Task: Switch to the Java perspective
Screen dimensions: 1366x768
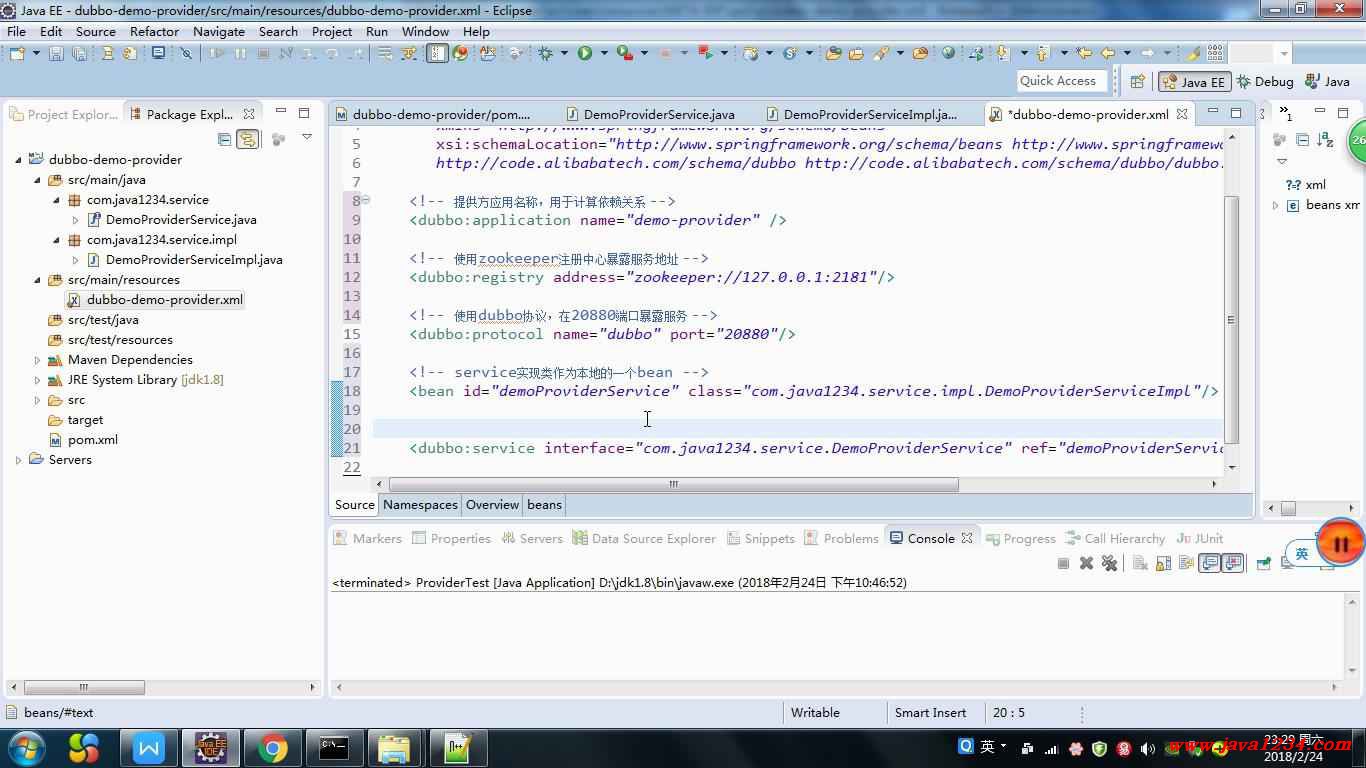Action: tap(1328, 82)
